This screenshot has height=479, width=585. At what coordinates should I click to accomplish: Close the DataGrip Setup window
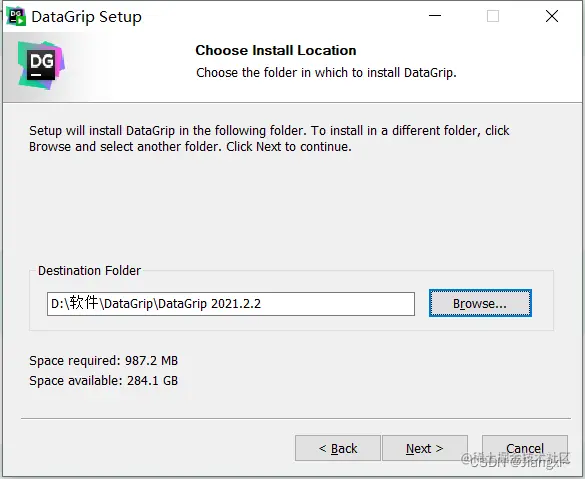(552, 16)
